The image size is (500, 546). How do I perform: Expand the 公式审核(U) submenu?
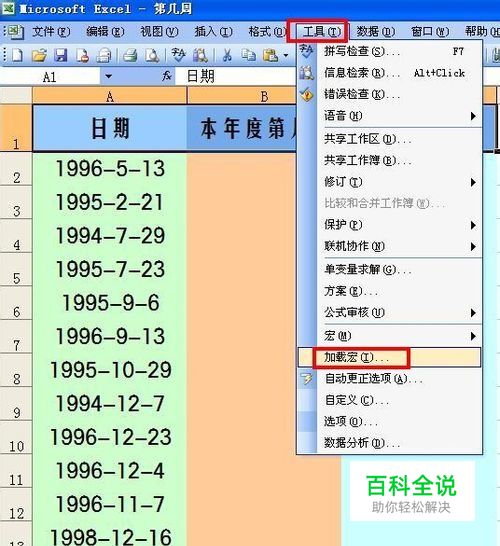[x=473, y=313]
